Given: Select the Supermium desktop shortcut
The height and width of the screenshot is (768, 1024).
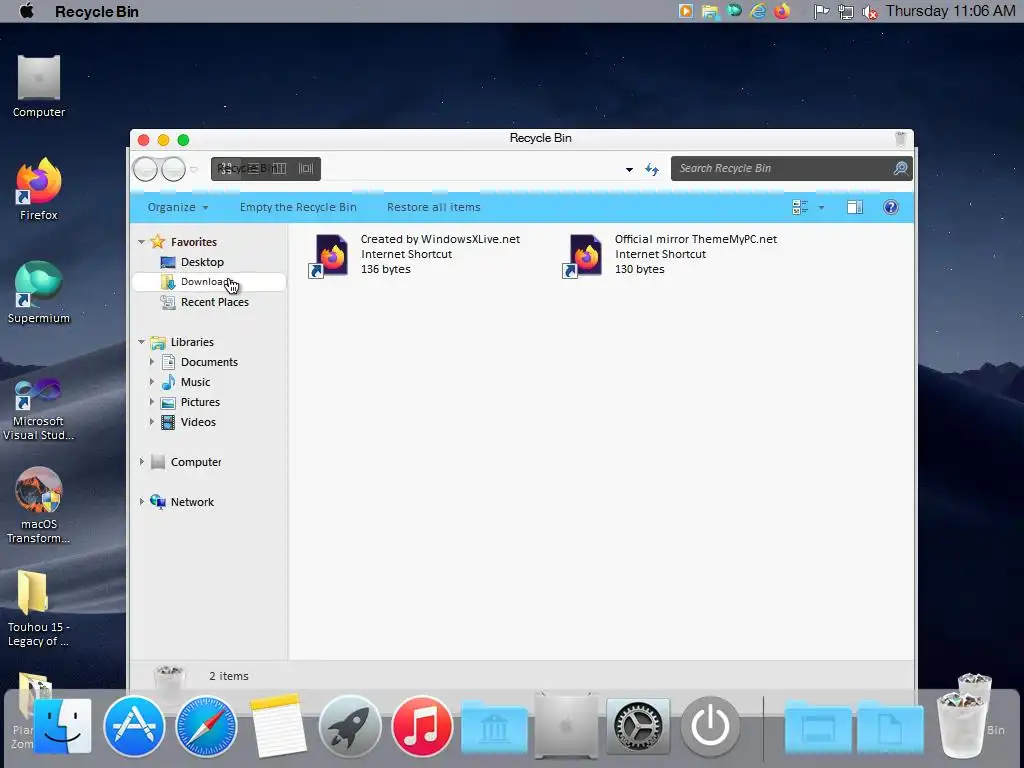Looking at the screenshot, I should point(39,292).
